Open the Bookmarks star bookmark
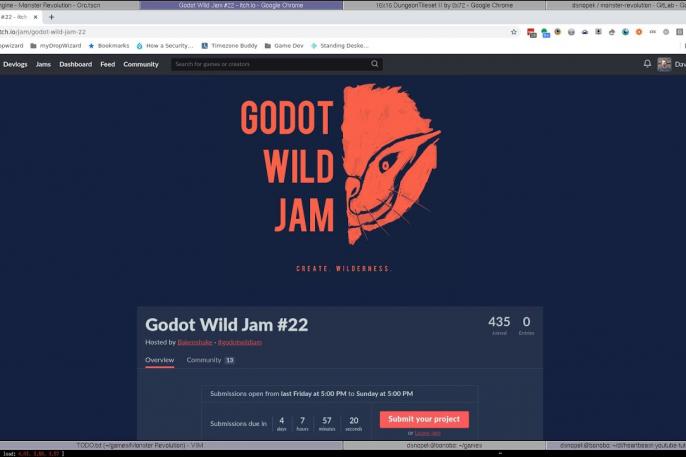The image size is (686, 457). click(x=108, y=45)
